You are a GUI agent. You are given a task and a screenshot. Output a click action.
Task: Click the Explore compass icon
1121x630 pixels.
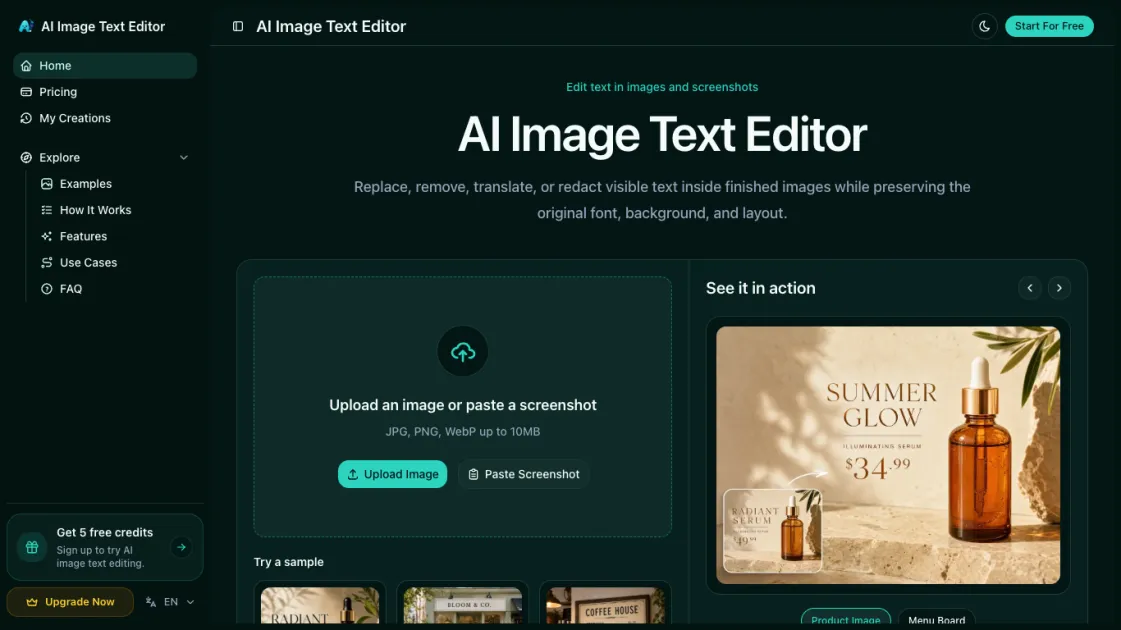(26, 158)
